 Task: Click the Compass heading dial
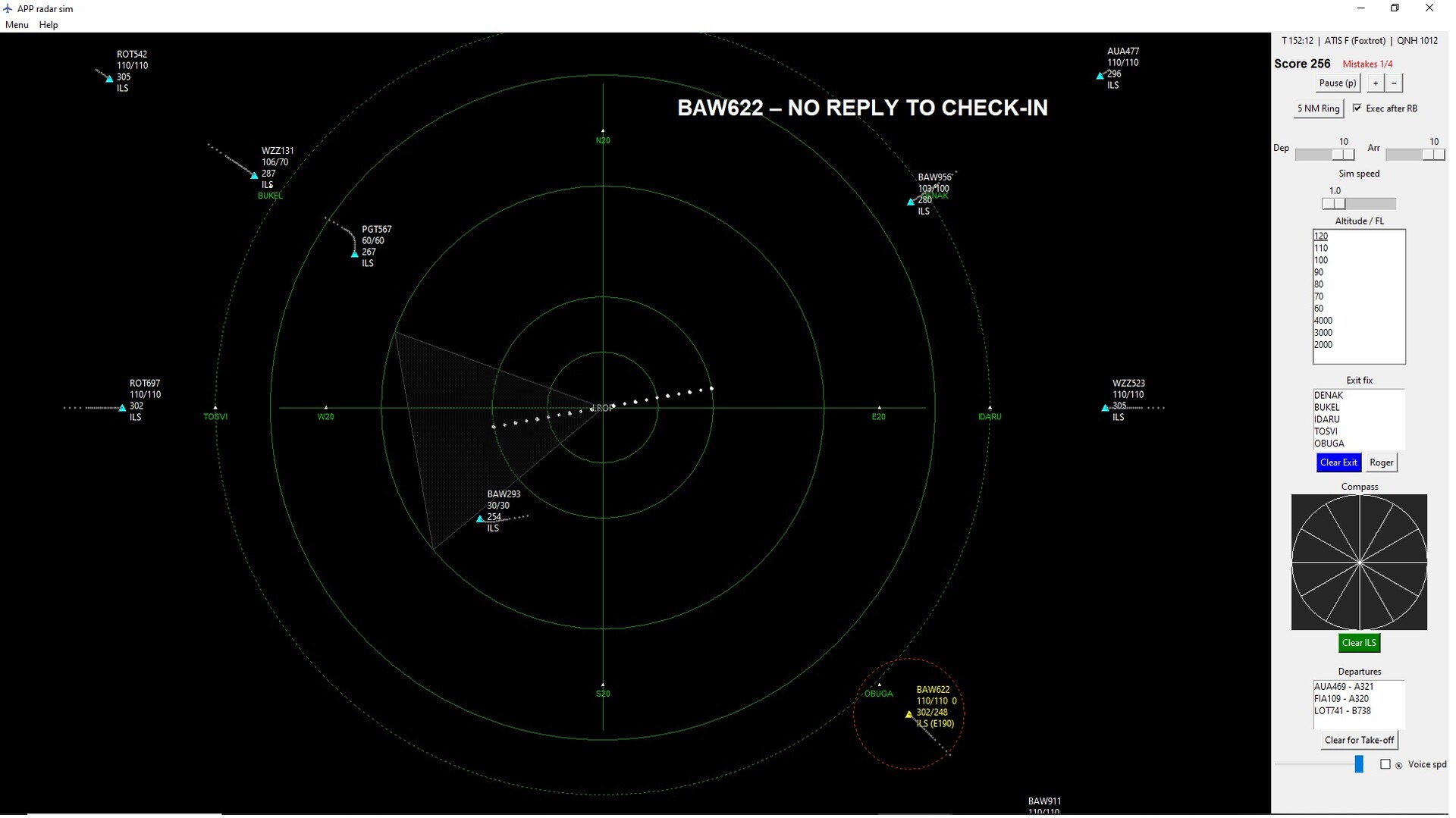[x=1359, y=562]
